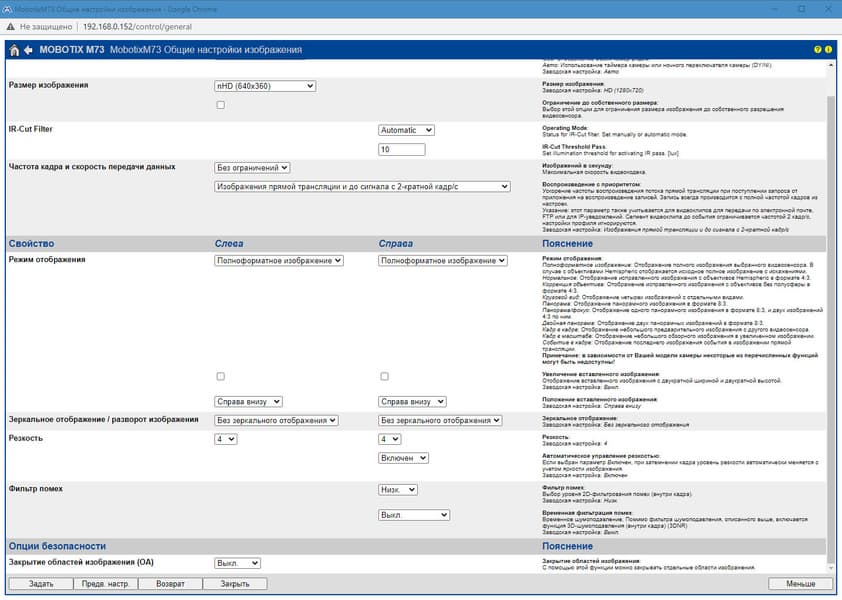Open the 'Низк.' noise filter dropdown

coord(397,490)
